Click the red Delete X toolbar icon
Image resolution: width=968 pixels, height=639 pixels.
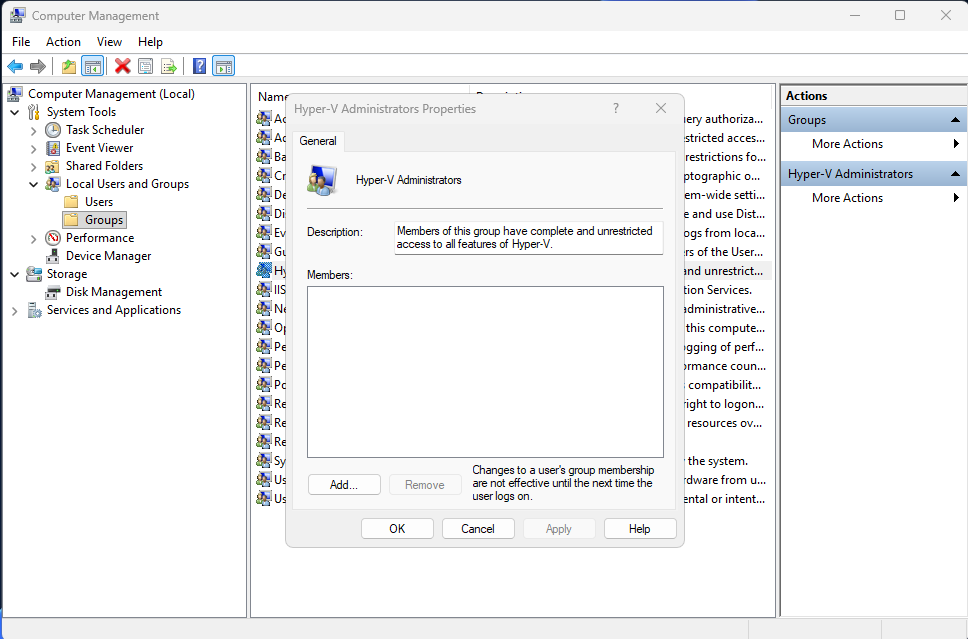pos(122,65)
